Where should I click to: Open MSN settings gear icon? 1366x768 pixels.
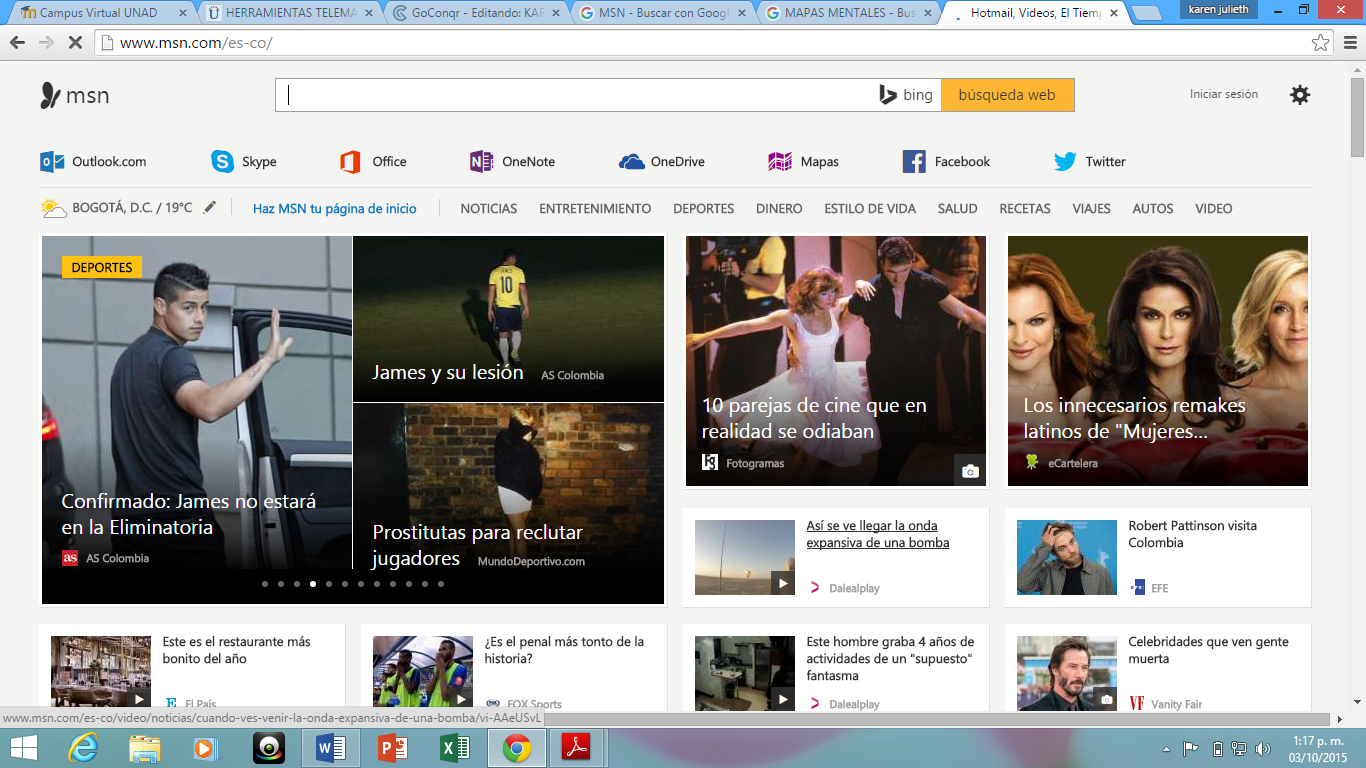coord(1299,95)
